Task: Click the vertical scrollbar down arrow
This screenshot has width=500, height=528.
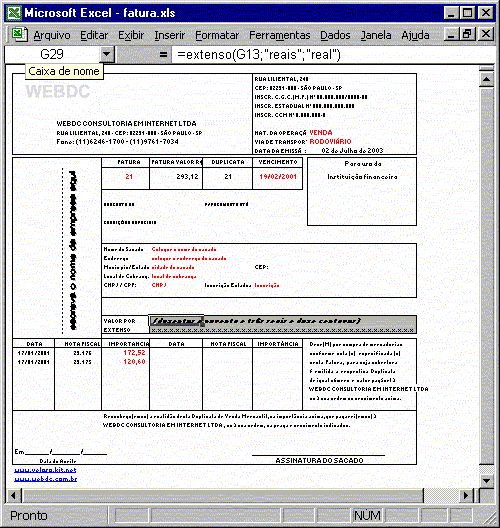Action: pos(486,481)
